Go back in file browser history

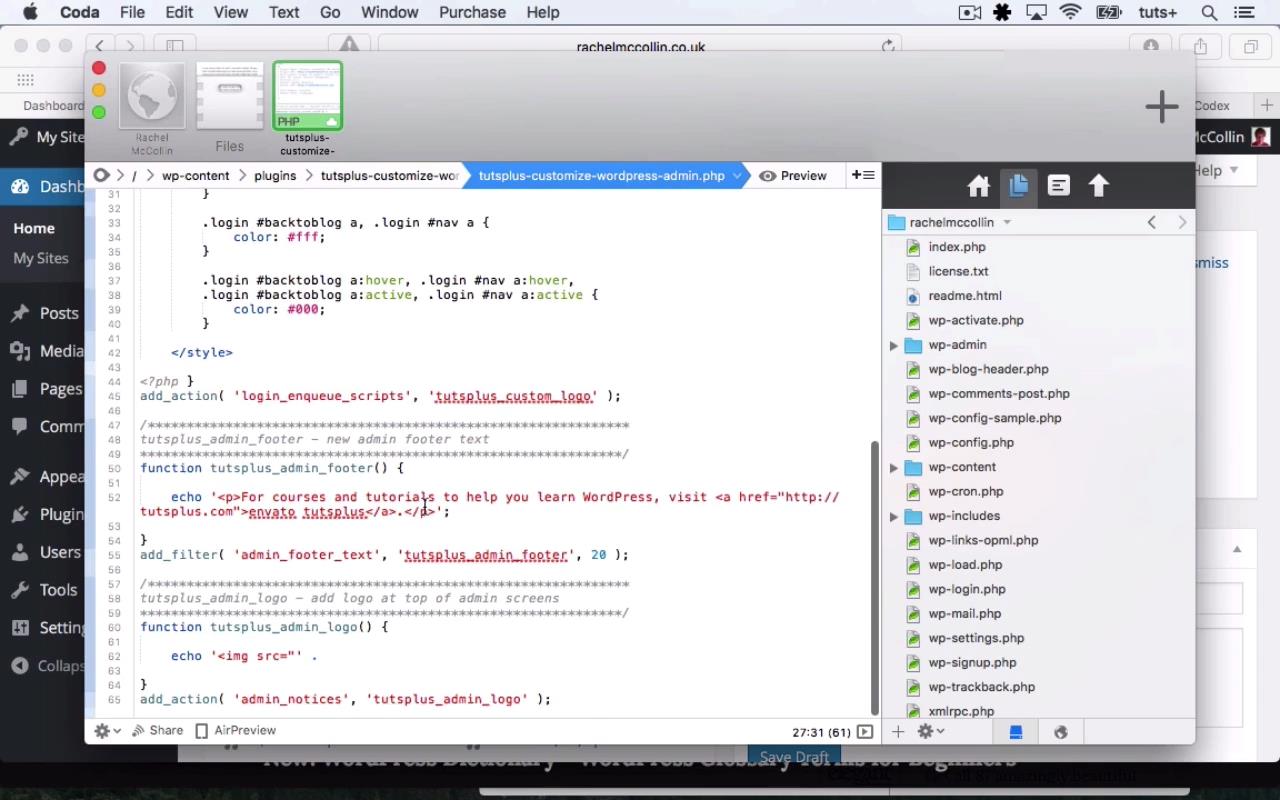(x=1151, y=222)
